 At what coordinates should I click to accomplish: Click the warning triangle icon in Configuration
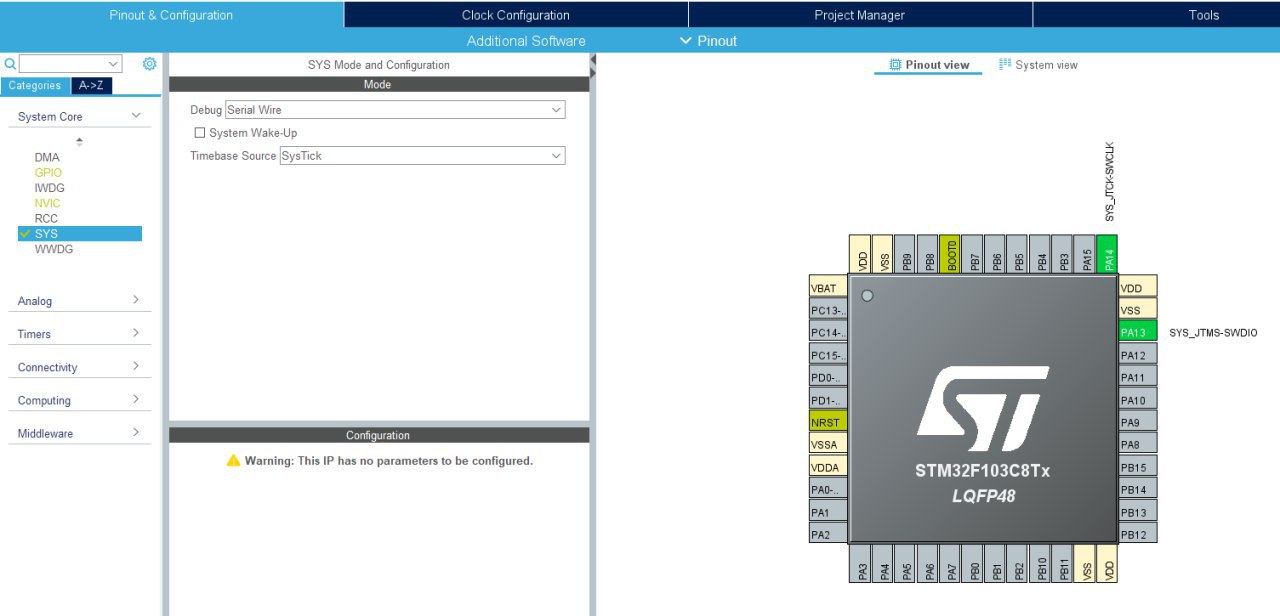coord(233,461)
